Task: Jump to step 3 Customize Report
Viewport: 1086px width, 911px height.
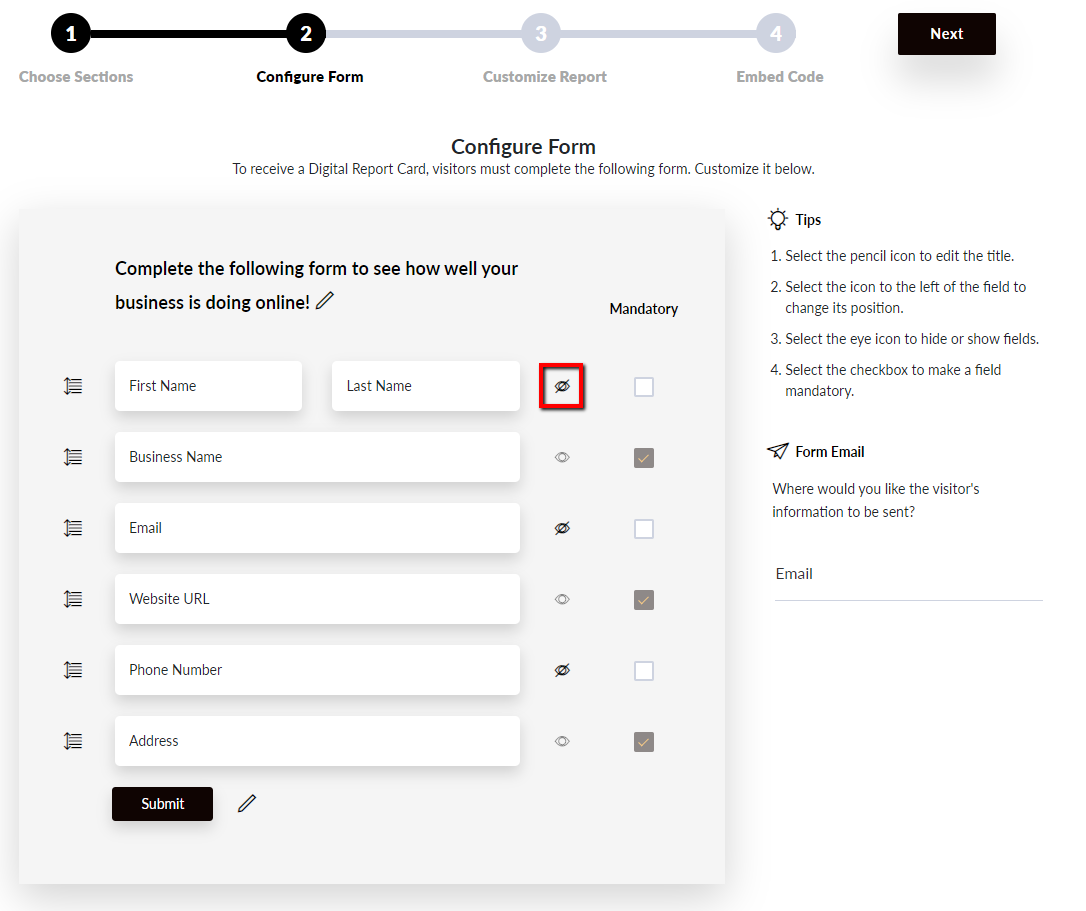Action: coord(541,33)
